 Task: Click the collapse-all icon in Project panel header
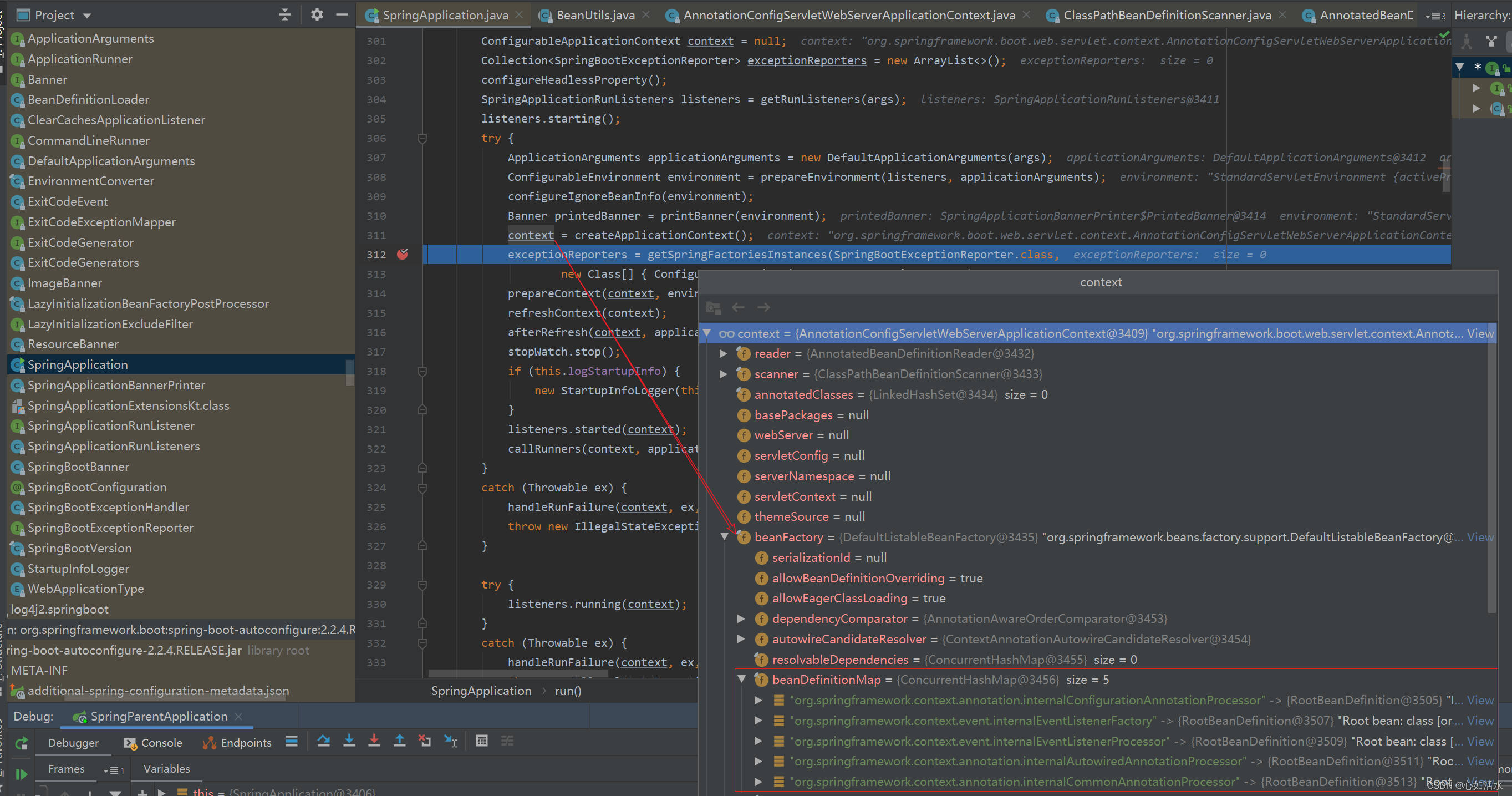click(x=284, y=14)
